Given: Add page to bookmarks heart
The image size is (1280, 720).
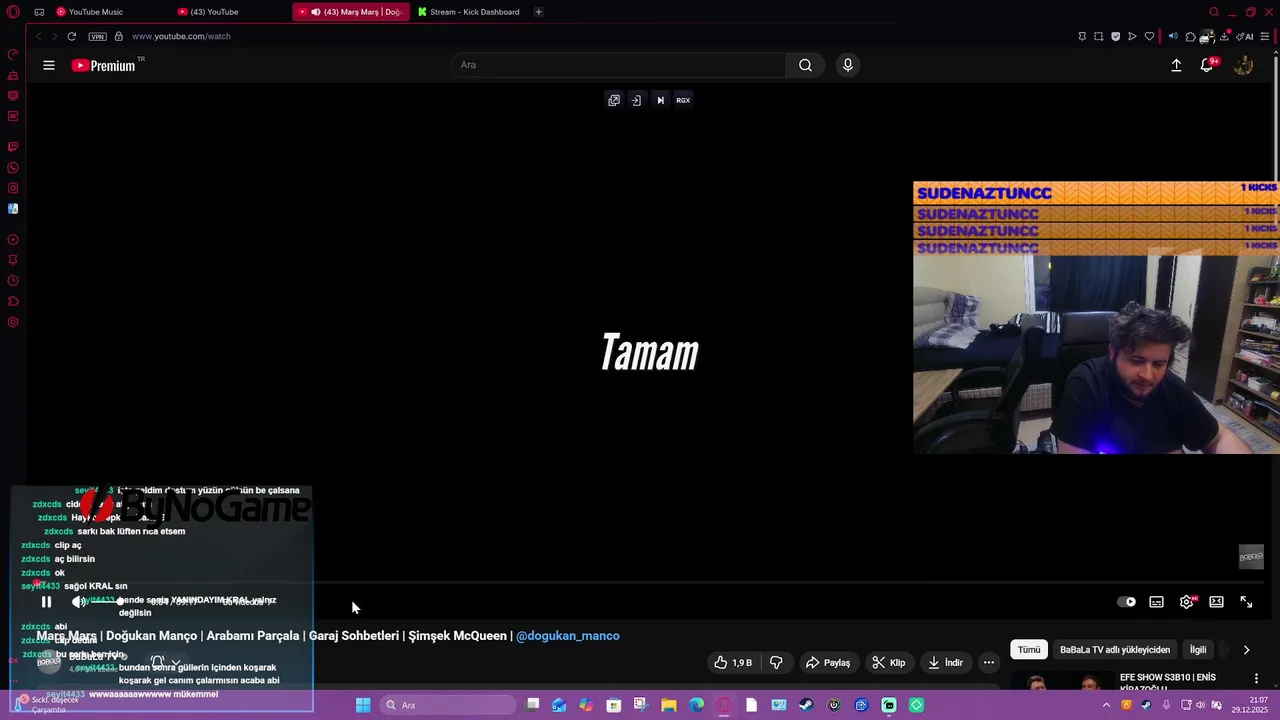Looking at the screenshot, I should [x=1150, y=36].
